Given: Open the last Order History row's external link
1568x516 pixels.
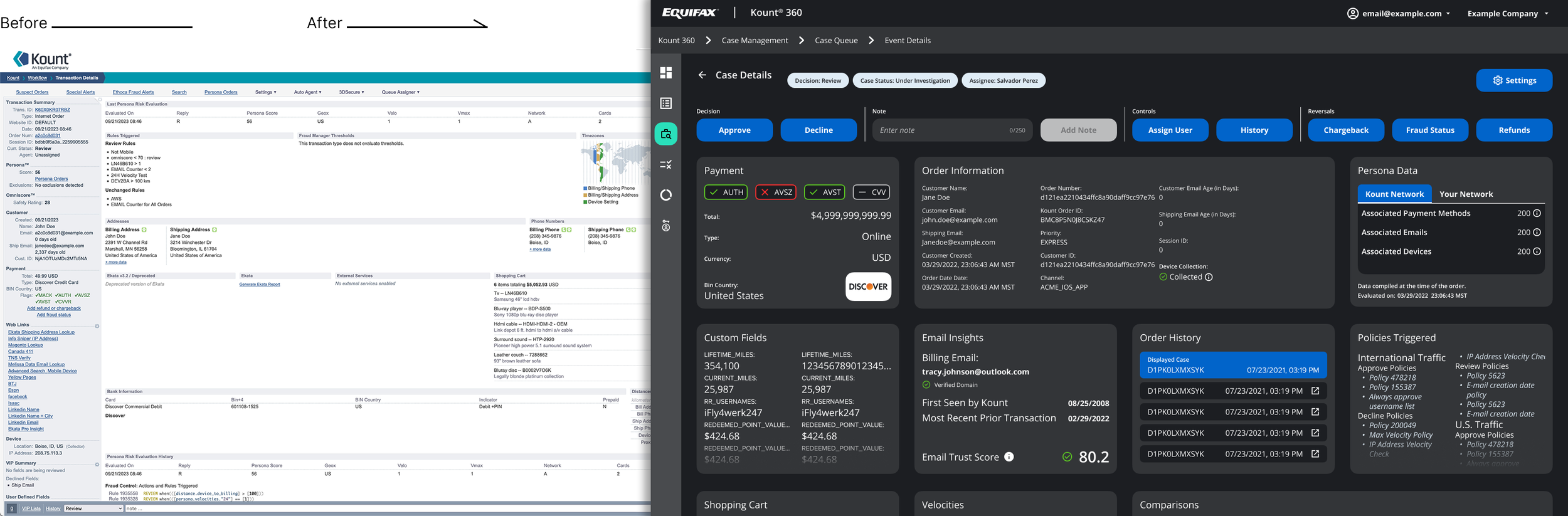Looking at the screenshot, I should [1315, 453].
